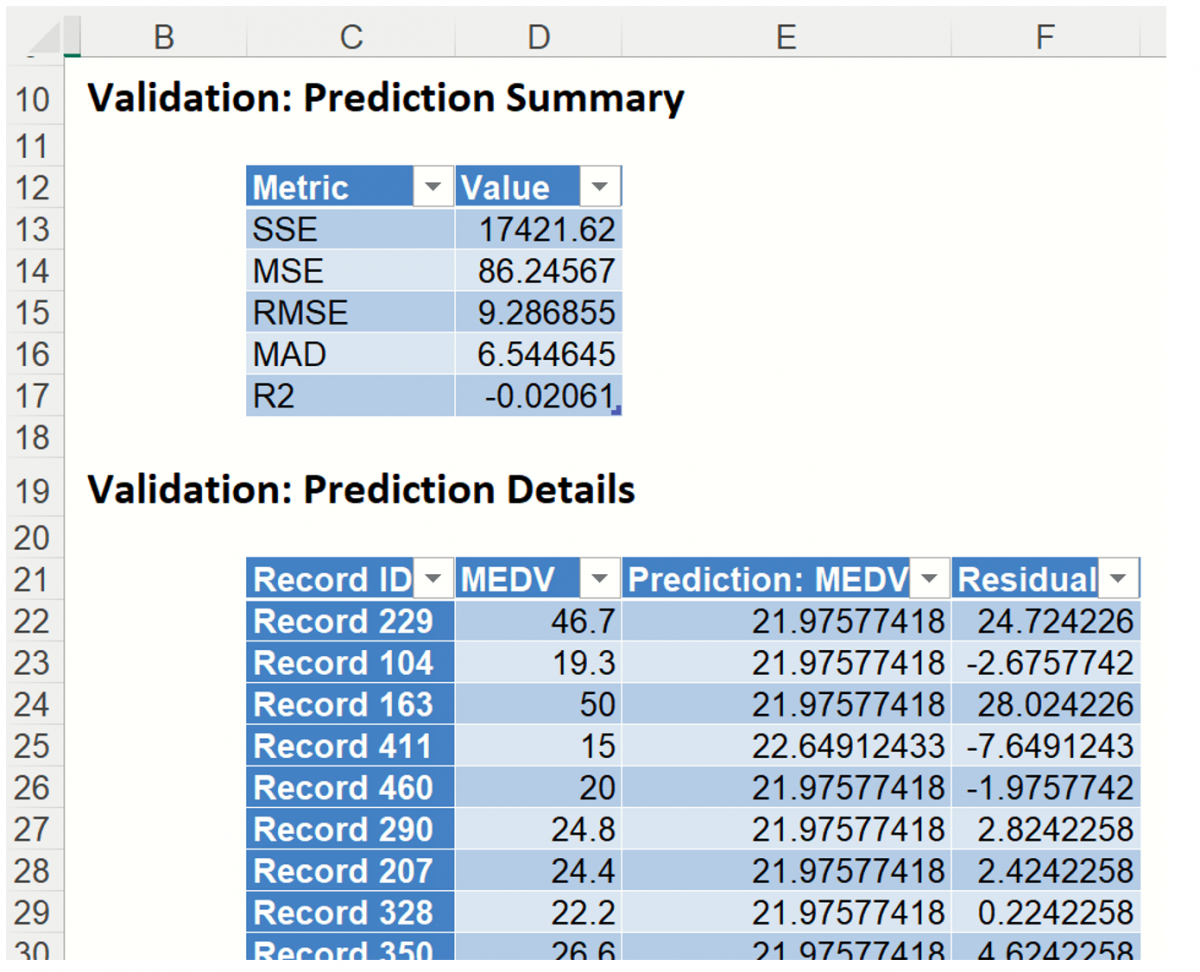
Task: Select row 22 header
Action: pyautogui.click(x=32, y=621)
